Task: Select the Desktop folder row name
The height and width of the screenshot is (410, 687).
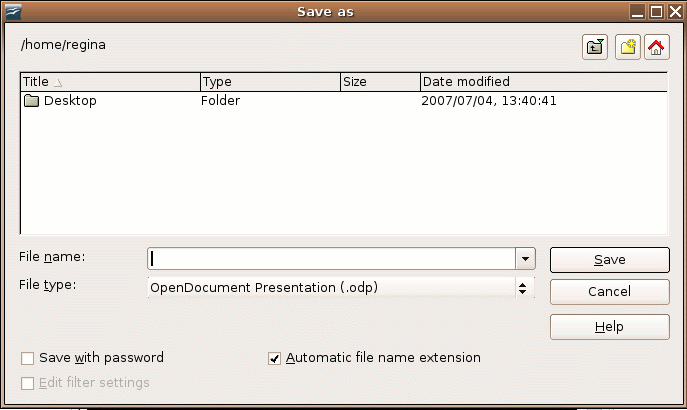Action: pyautogui.click(x=70, y=101)
